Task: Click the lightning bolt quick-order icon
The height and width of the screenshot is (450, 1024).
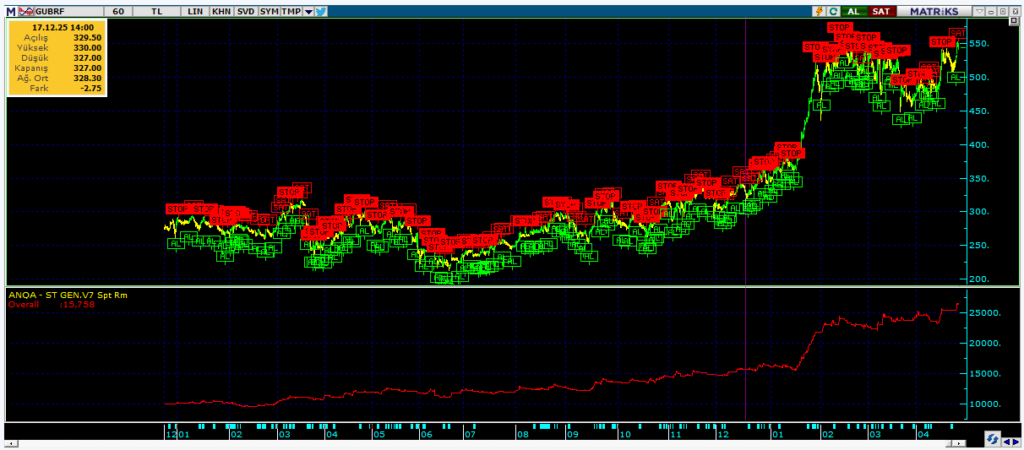Action: coord(819,11)
